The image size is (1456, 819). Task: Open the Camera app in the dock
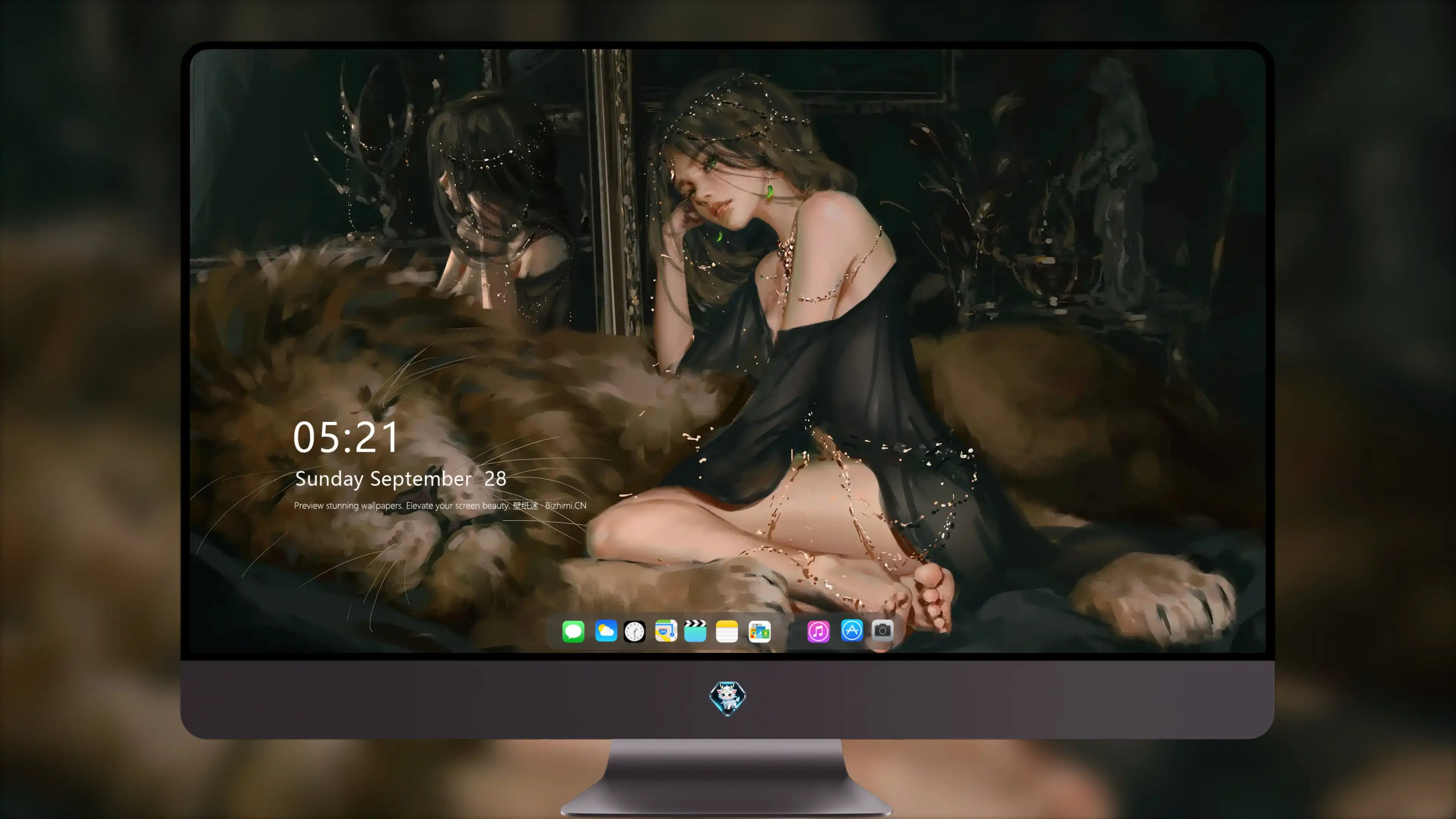[882, 630]
